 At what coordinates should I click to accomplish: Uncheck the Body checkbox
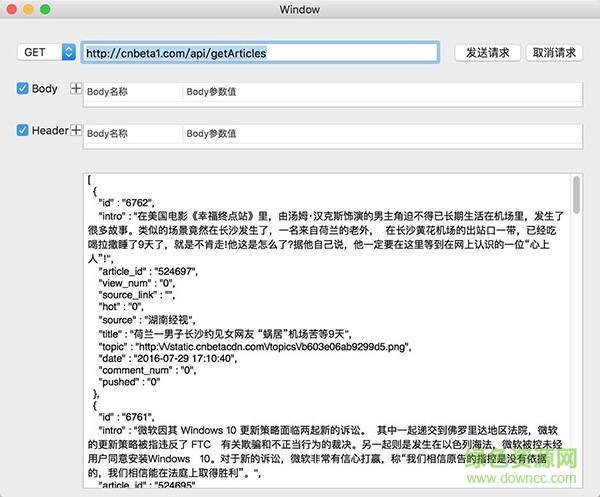pyautogui.click(x=23, y=89)
